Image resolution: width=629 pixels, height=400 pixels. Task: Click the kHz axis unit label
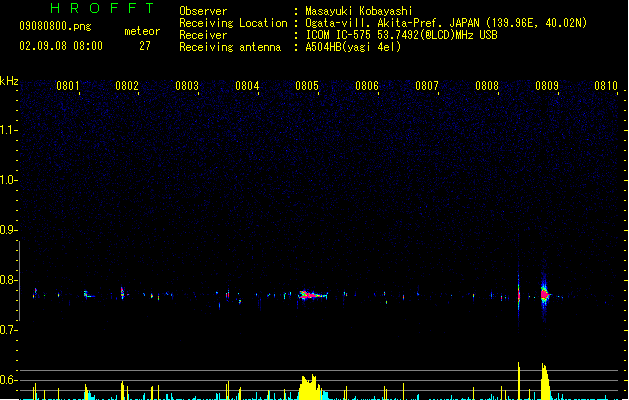9,81
